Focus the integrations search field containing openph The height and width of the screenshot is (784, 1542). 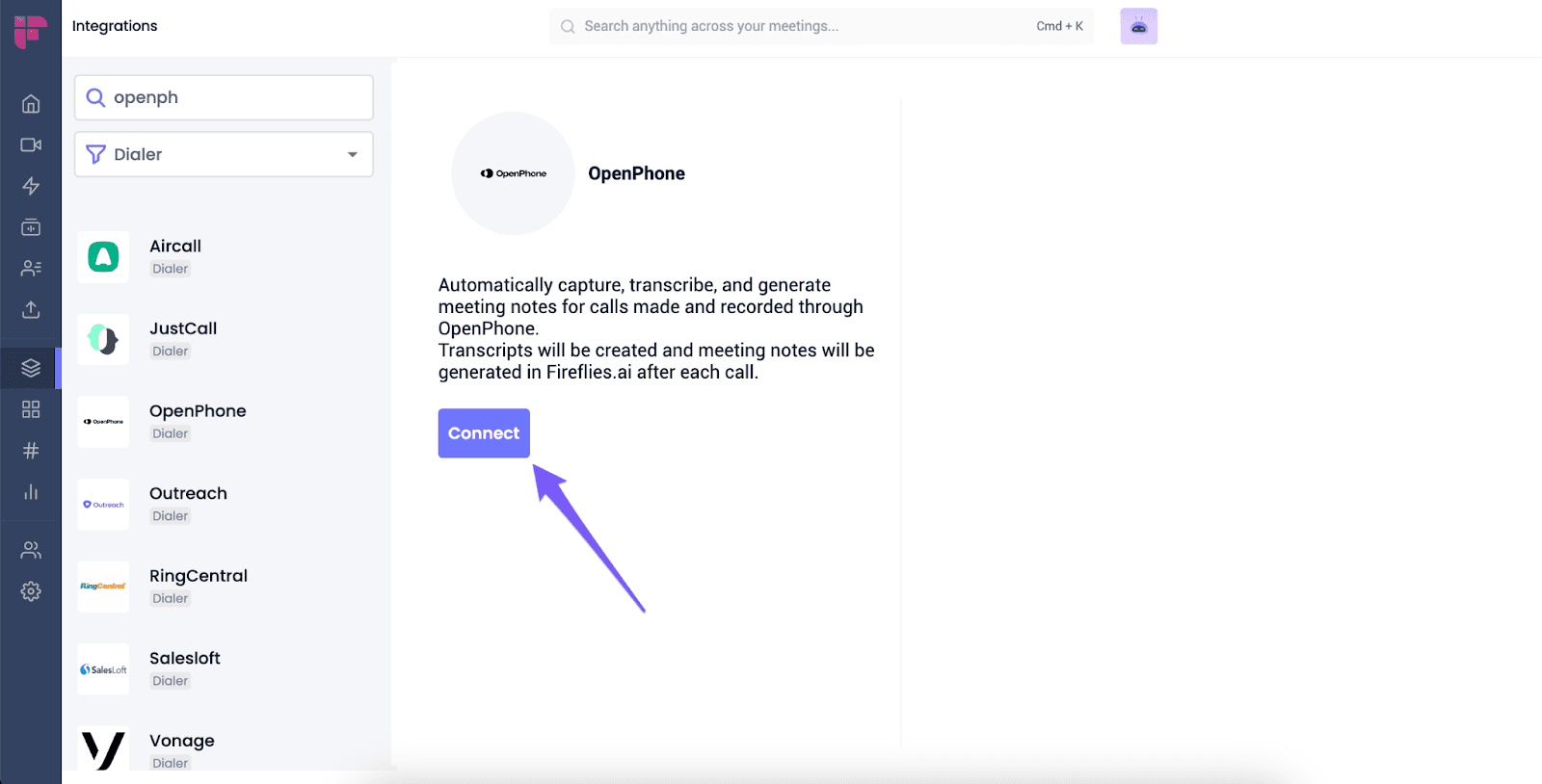point(224,97)
